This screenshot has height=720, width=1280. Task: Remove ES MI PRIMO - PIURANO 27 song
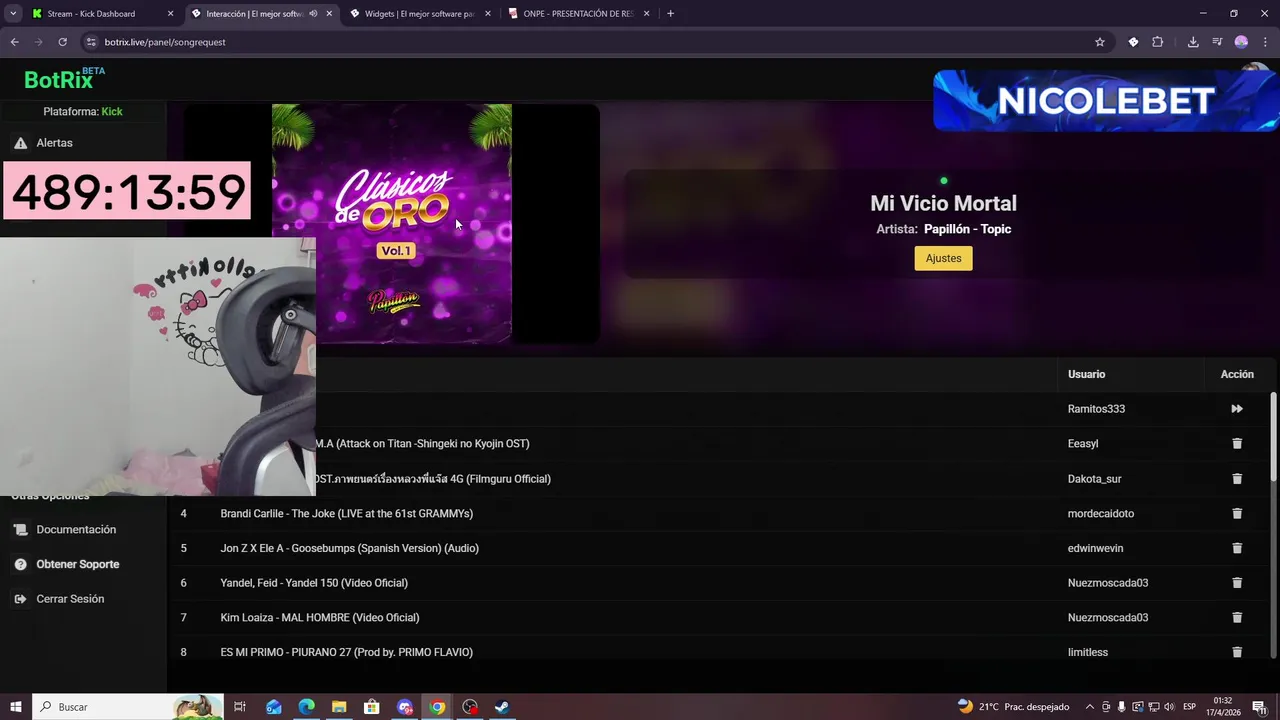[1237, 652]
